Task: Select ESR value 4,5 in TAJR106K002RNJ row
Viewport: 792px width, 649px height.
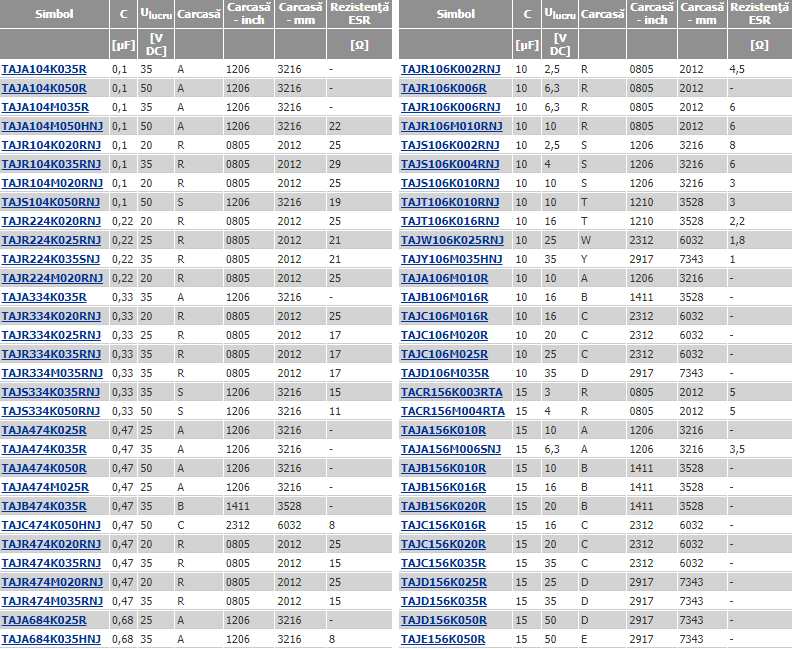Action: pyautogui.click(x=737, y=69)
